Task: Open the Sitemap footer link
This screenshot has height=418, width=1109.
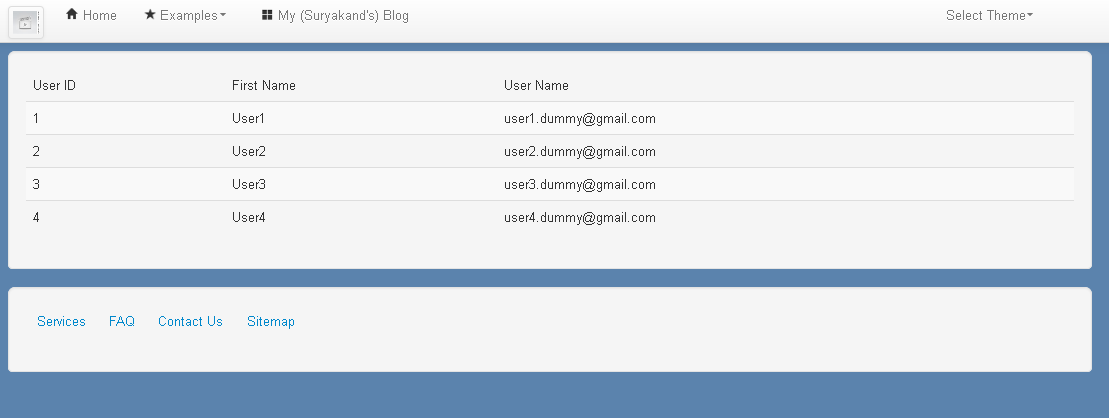Action: [271, 321]
